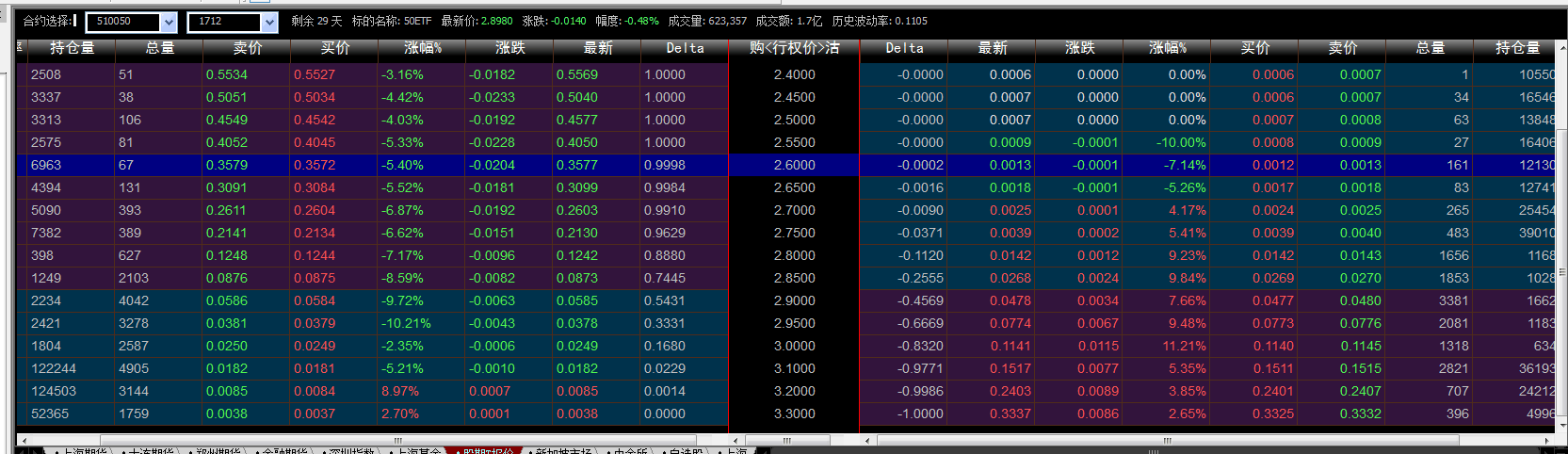Click the 成交量 623,357 readout
1568x454 pixels.
(x=708, y=21)
